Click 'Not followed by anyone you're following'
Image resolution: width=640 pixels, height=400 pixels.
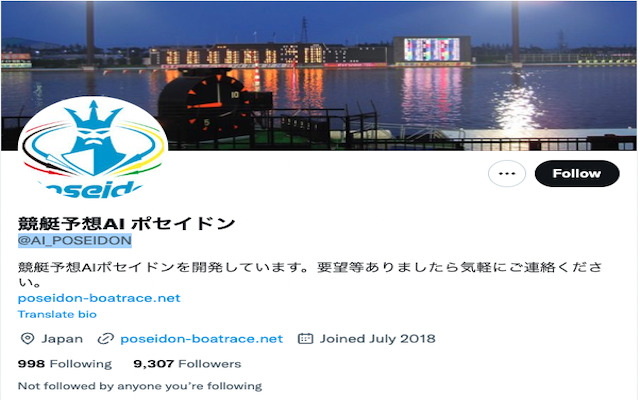coord(140,386)
